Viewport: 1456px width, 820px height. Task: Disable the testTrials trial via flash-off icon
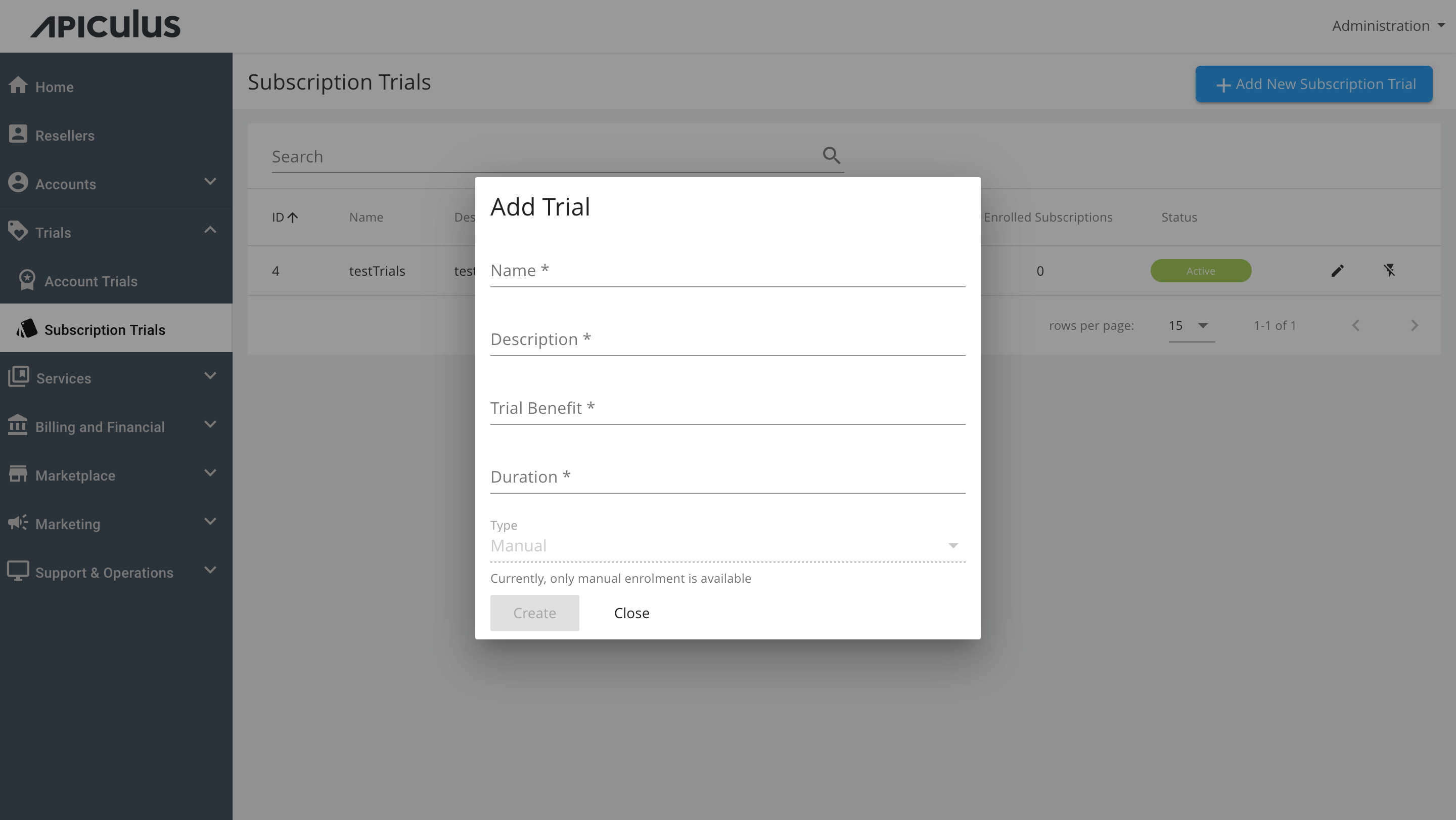(x=1390, y=270)
